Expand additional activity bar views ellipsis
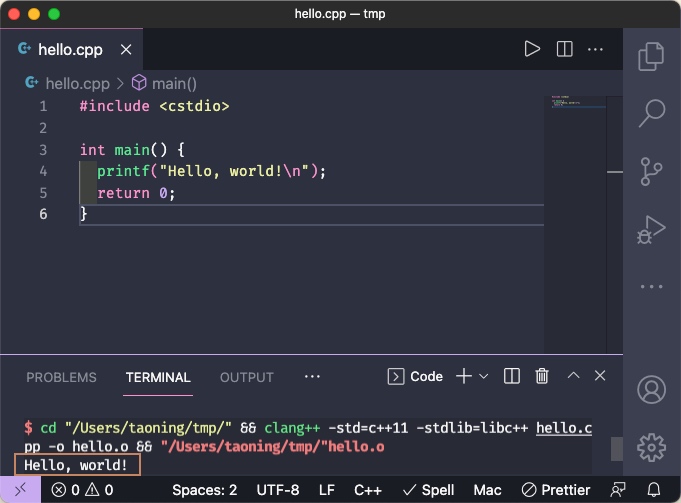The image size is (681, 503). (651, 287)
